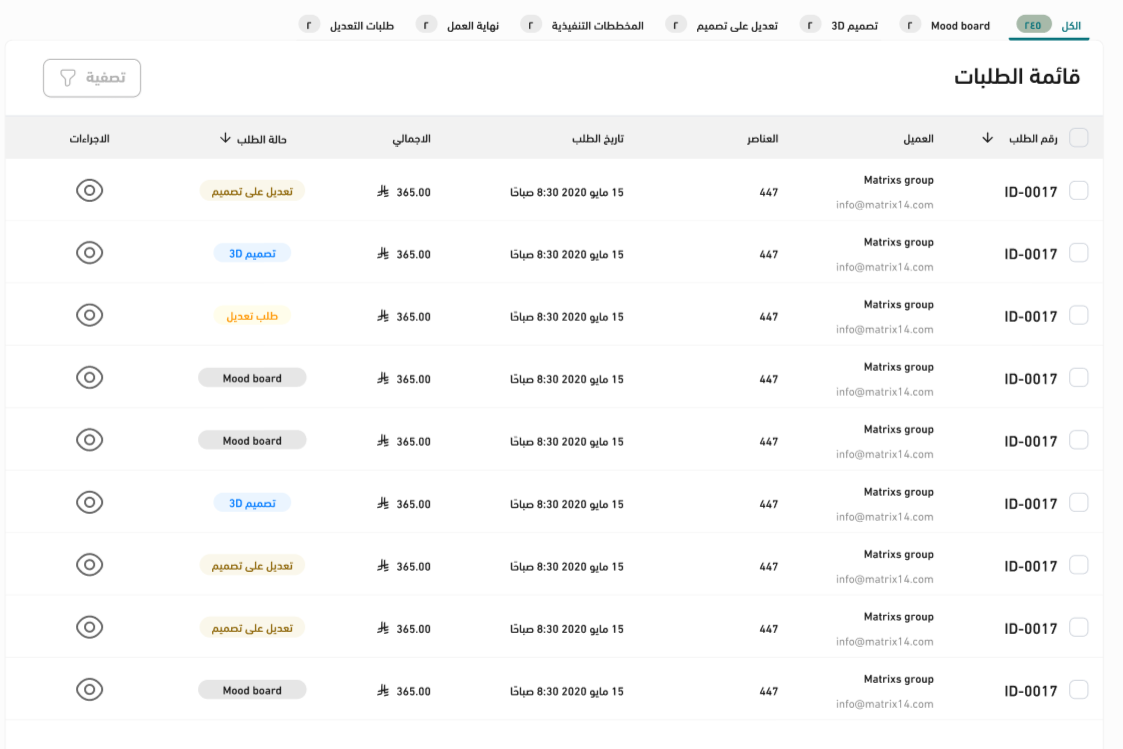This screenshot has height=749, width=1123.
Task: Open view icon for second row's تصميم 3D order
Action: (x=90, y=253)
